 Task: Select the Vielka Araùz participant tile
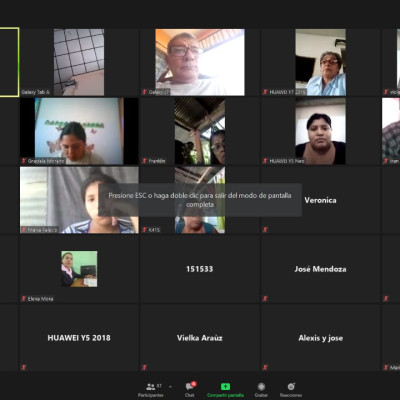pos(199,338)
